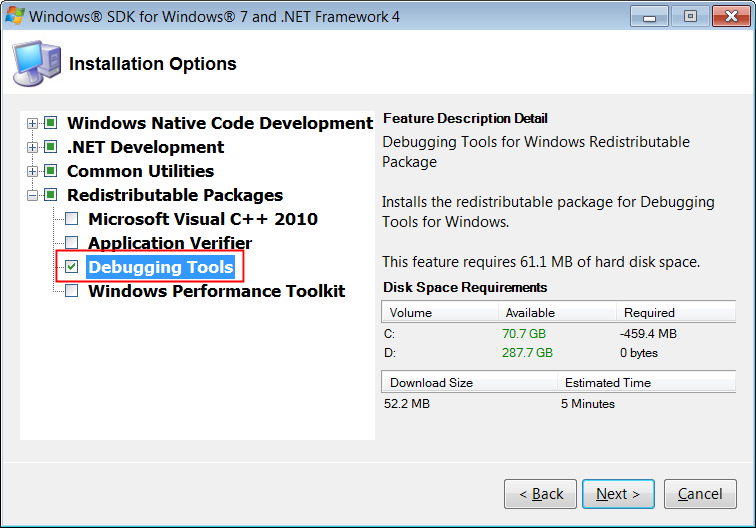Image resolution: width=756 pixels, height=528 pixels.
Task: Check the Windows Performance Toolkit box
Action: 71,291
